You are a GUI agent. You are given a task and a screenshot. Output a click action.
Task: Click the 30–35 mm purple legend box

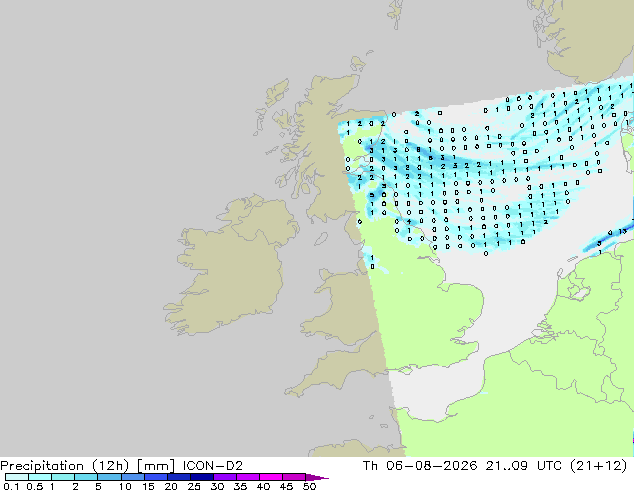225,477
